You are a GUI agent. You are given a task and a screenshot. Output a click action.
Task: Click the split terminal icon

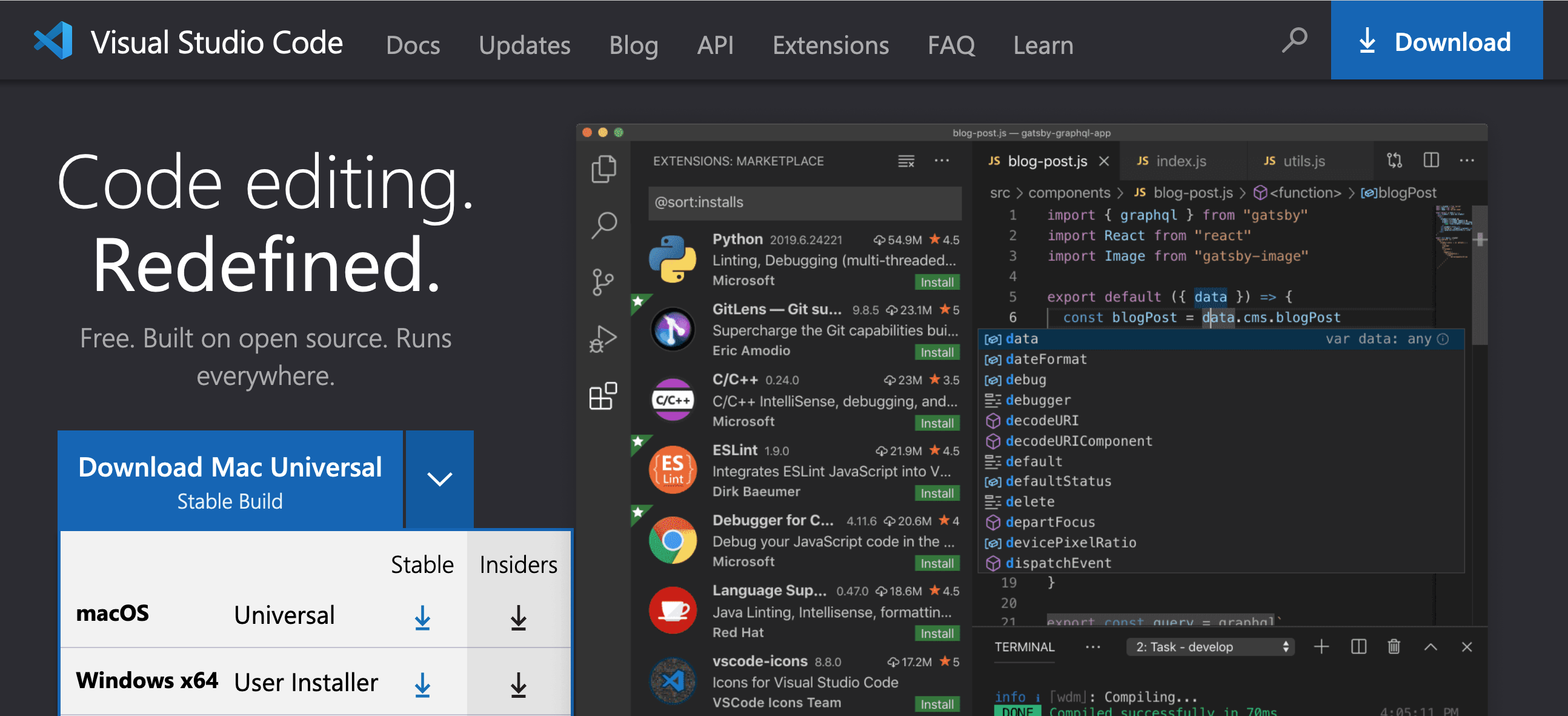coord(1358,647)
